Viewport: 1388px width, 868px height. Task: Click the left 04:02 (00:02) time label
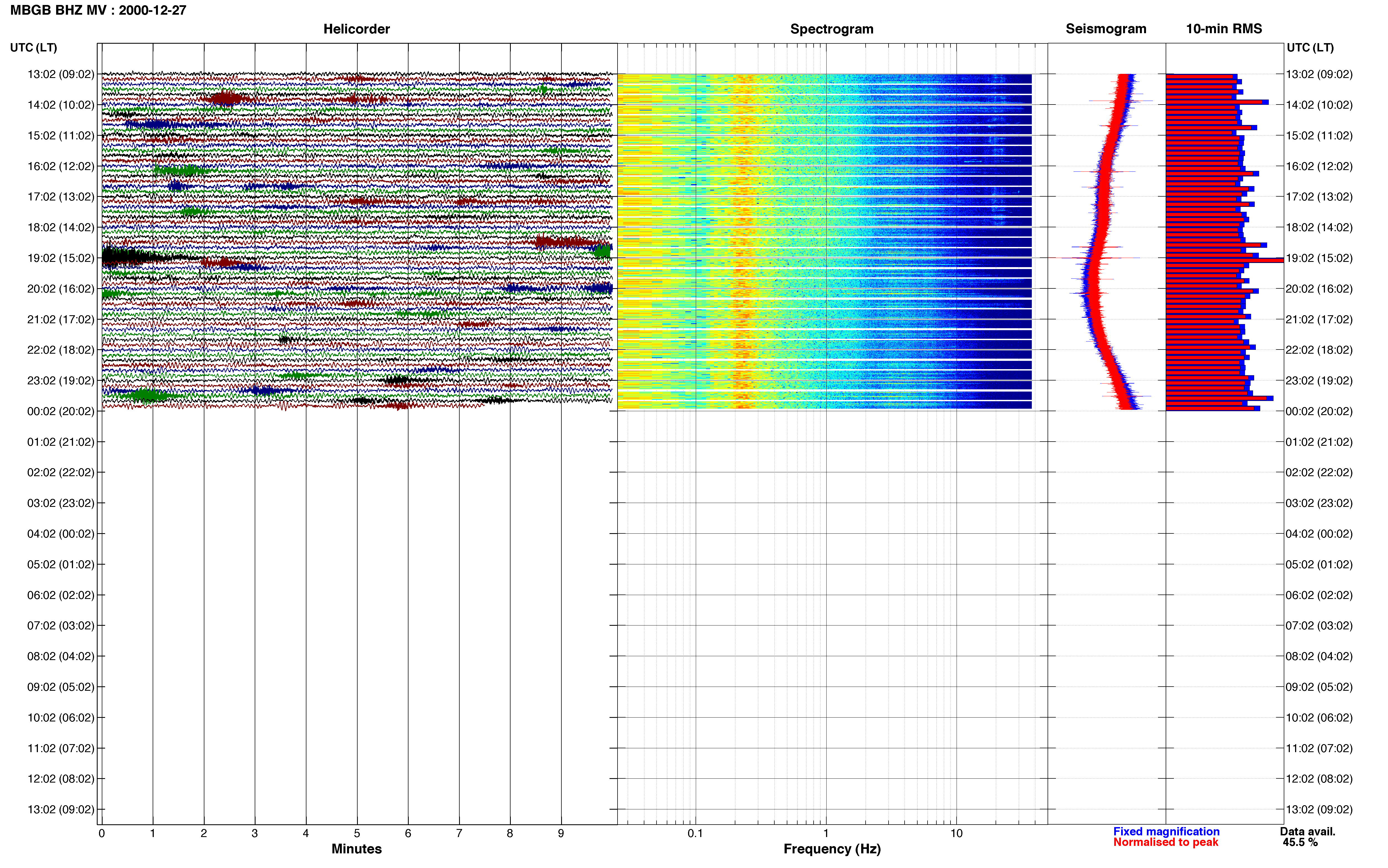click(61, 534)
